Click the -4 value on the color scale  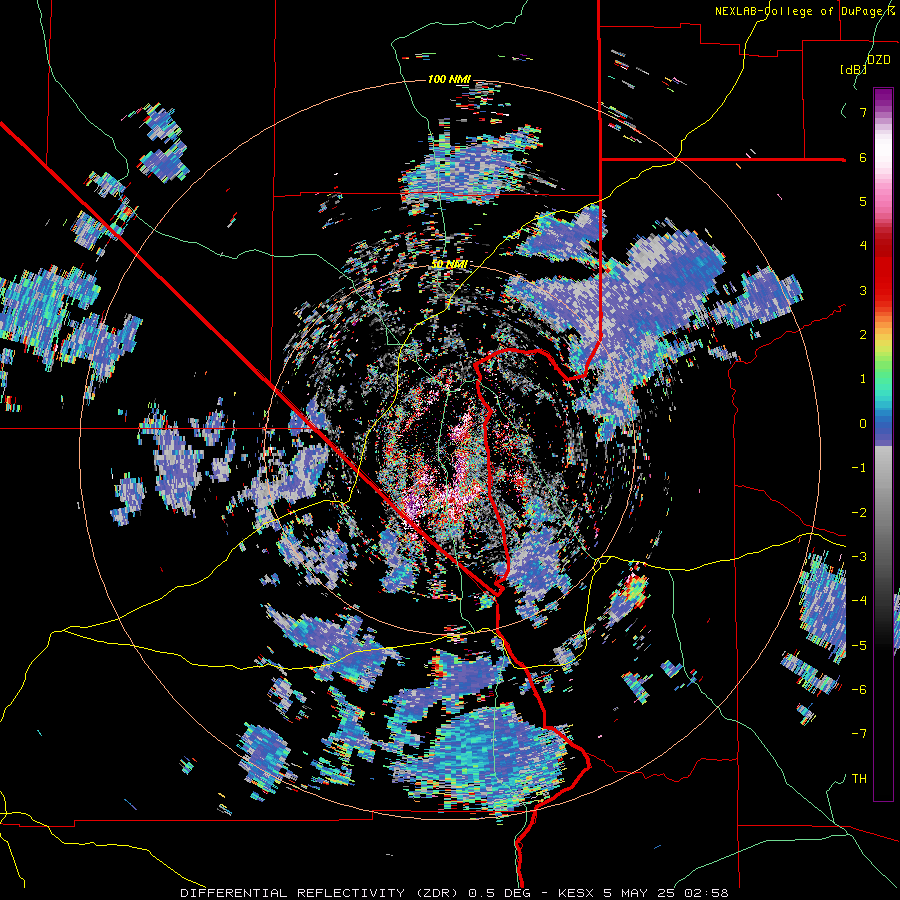pos(859,600)
